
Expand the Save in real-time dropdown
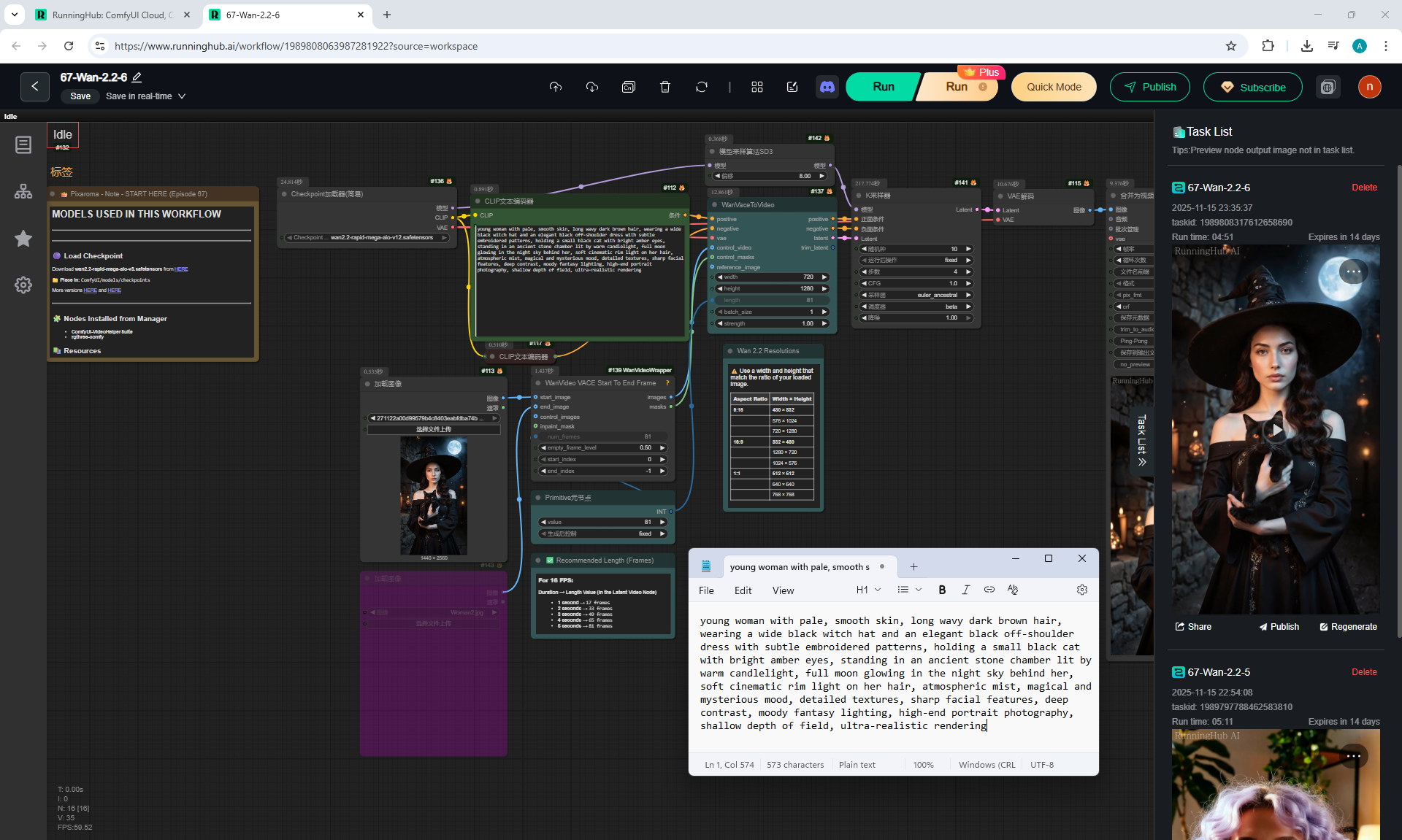tap(182, 96)
